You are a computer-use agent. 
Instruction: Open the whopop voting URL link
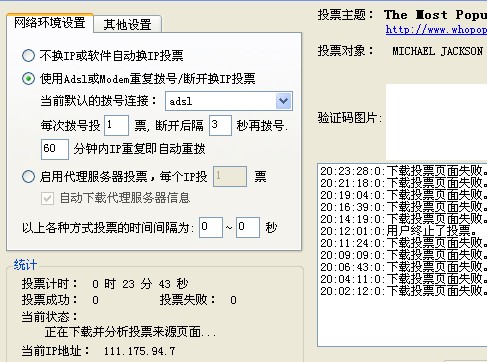[436, 30]
